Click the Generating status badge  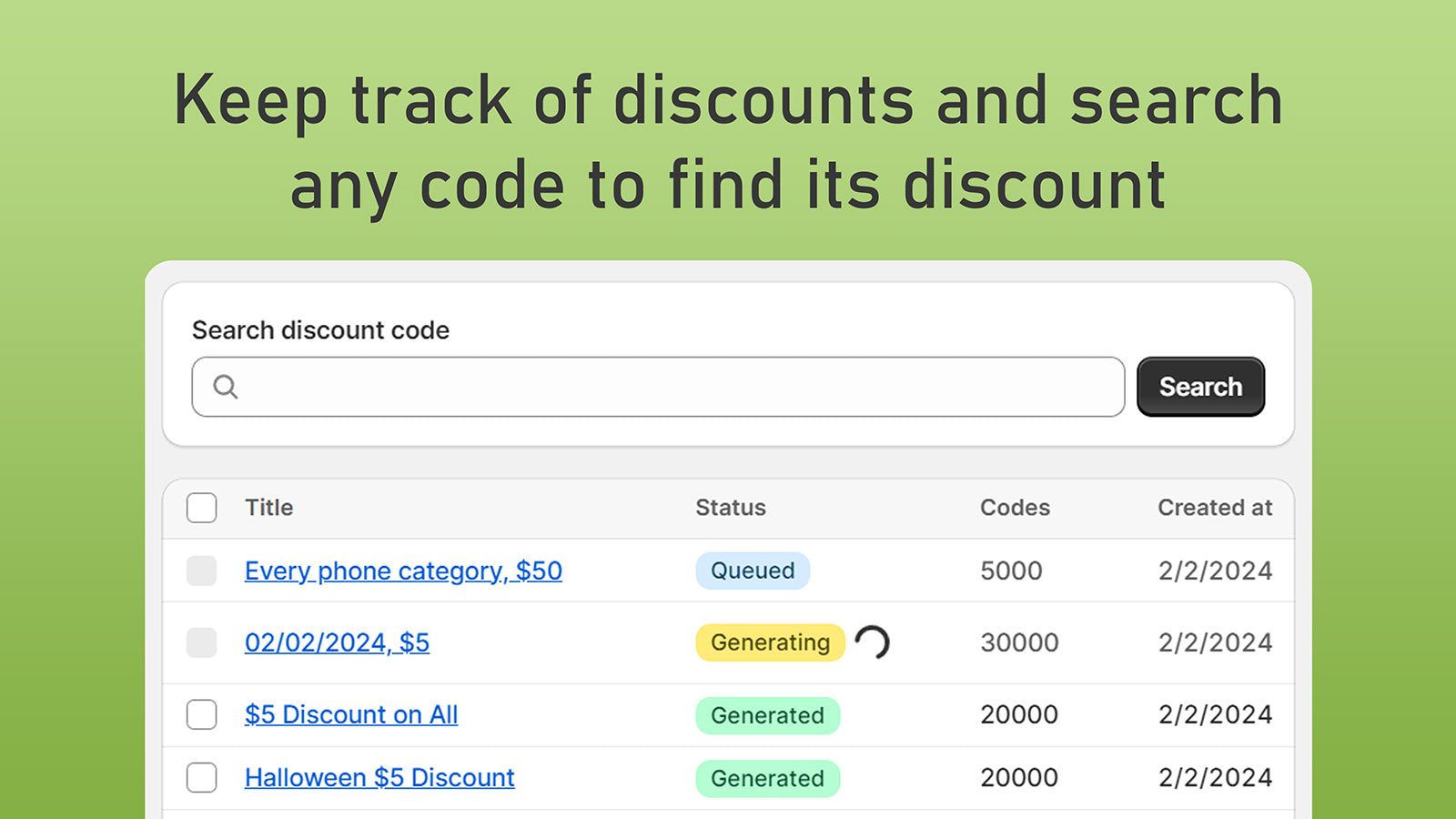pos(771,642)
